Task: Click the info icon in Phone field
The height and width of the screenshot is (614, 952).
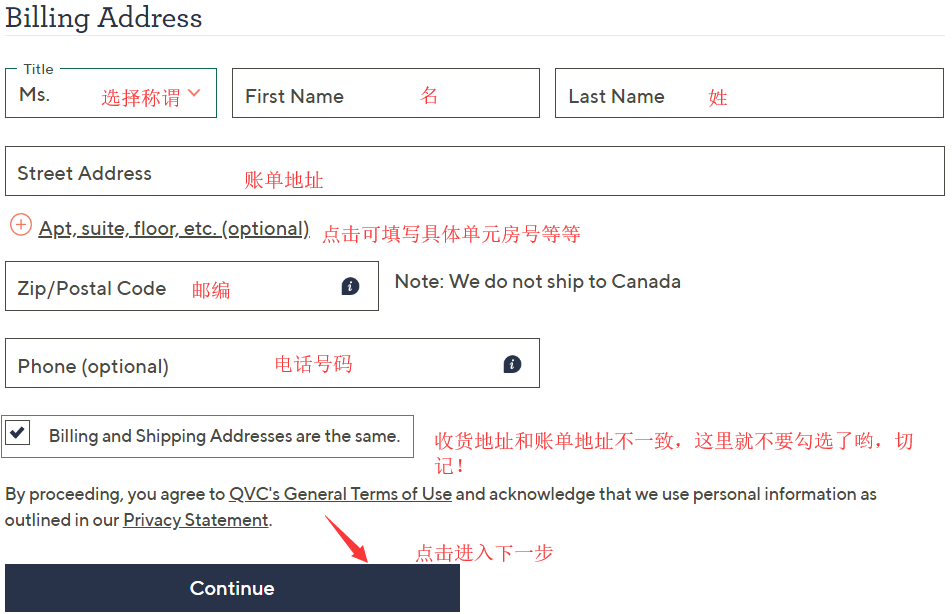Action: [512, 364]
